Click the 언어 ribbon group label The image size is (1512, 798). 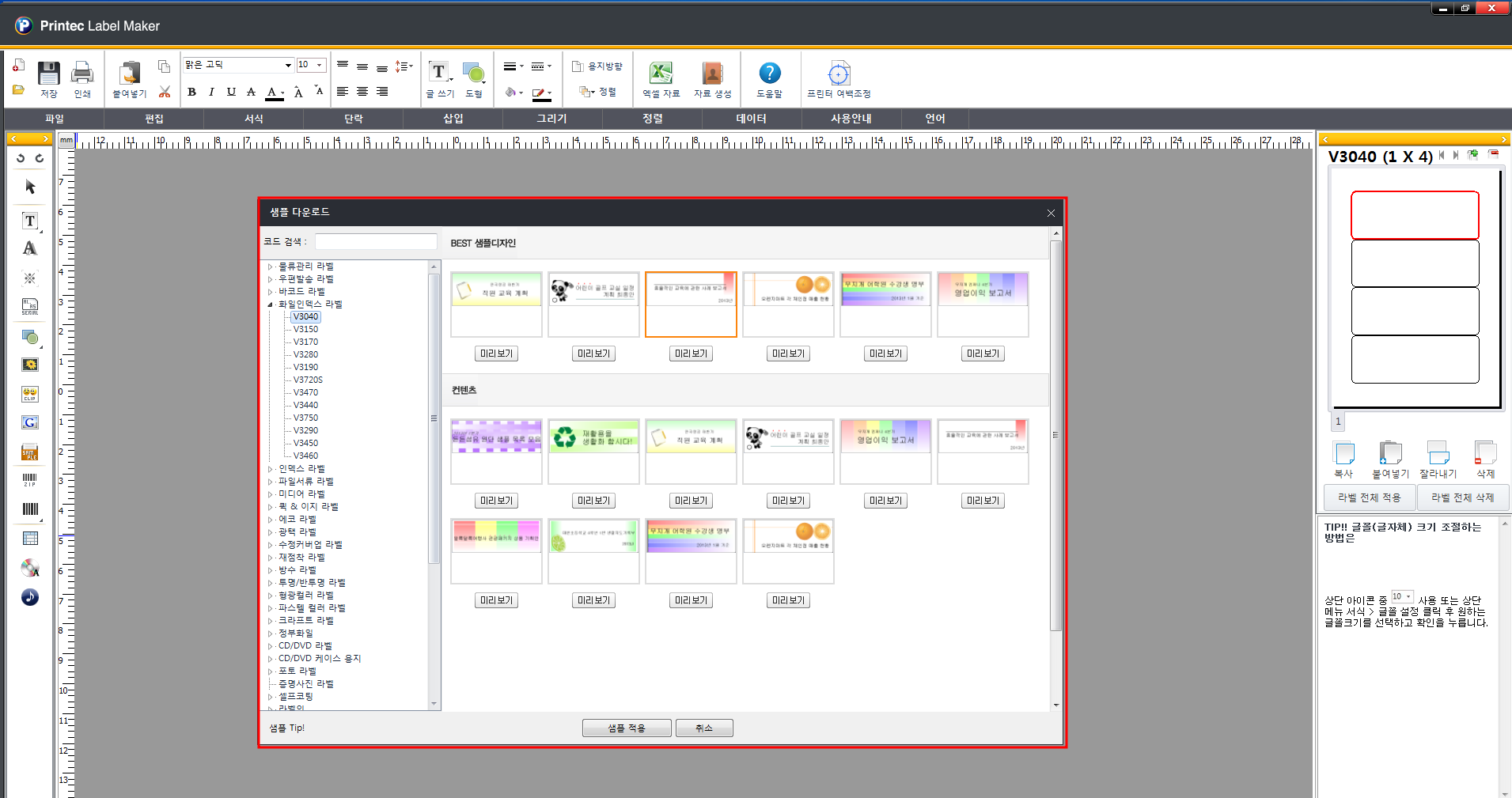[x=935, y=119]
